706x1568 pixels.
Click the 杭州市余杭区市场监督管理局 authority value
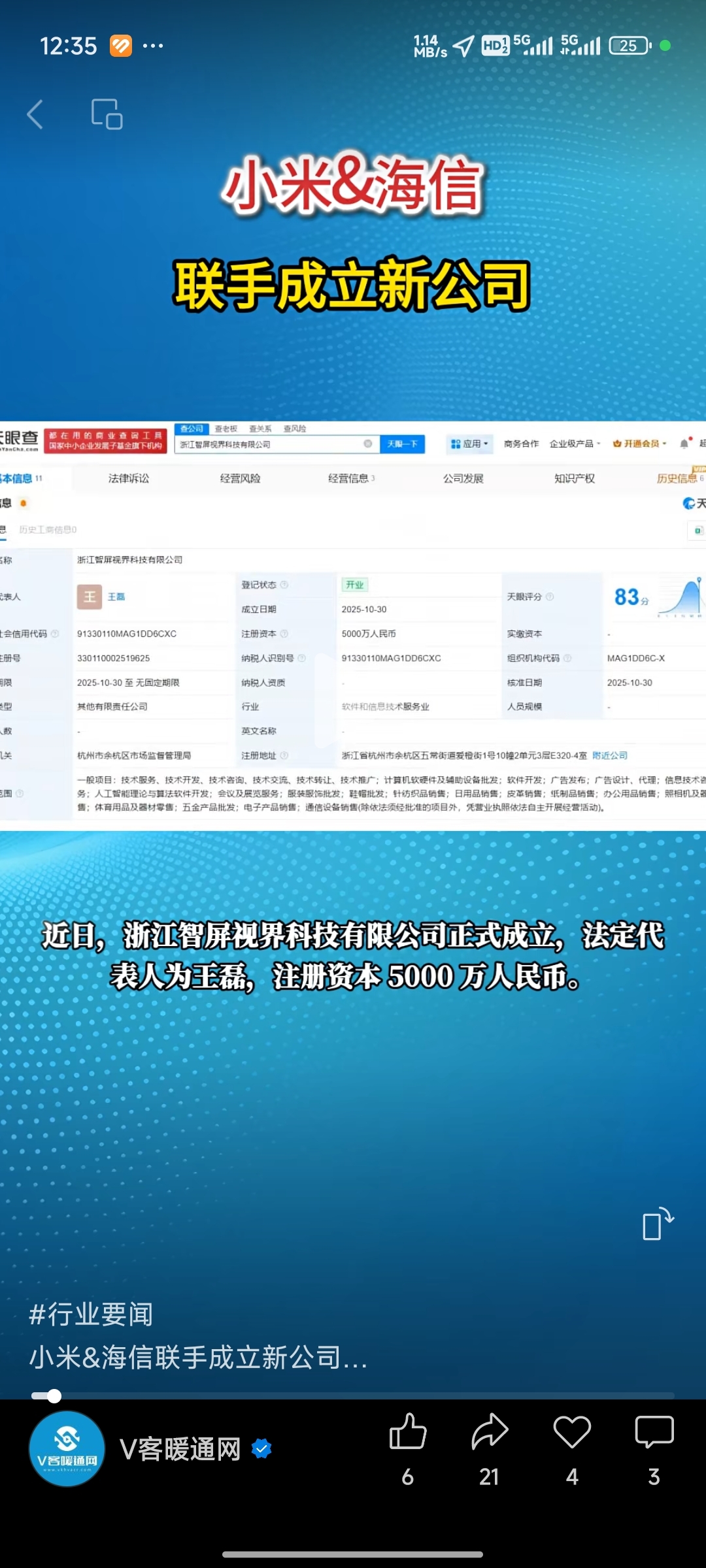point(134,755)
